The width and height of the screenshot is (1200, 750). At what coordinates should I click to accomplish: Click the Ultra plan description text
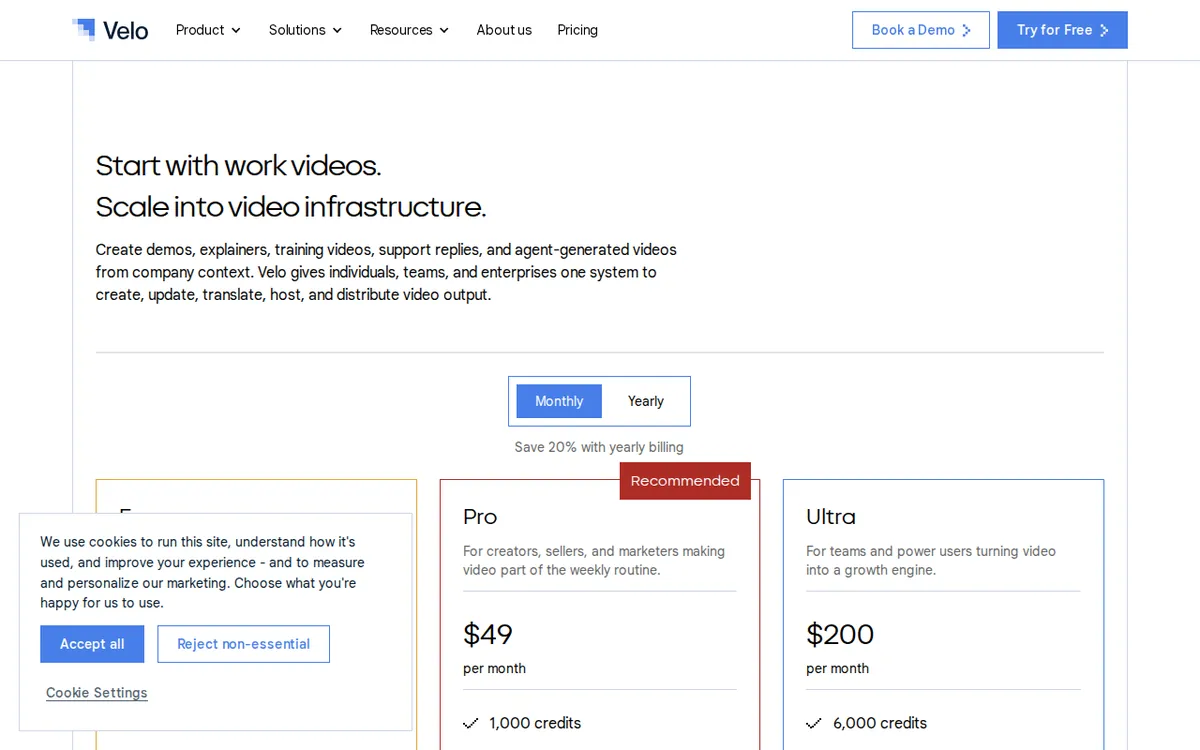tap(931, 561)
